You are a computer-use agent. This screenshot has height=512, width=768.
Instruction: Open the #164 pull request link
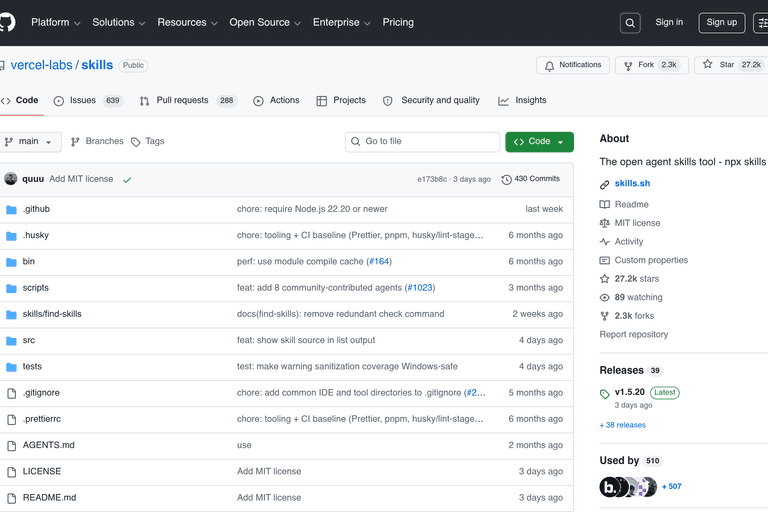coord(379,262)
